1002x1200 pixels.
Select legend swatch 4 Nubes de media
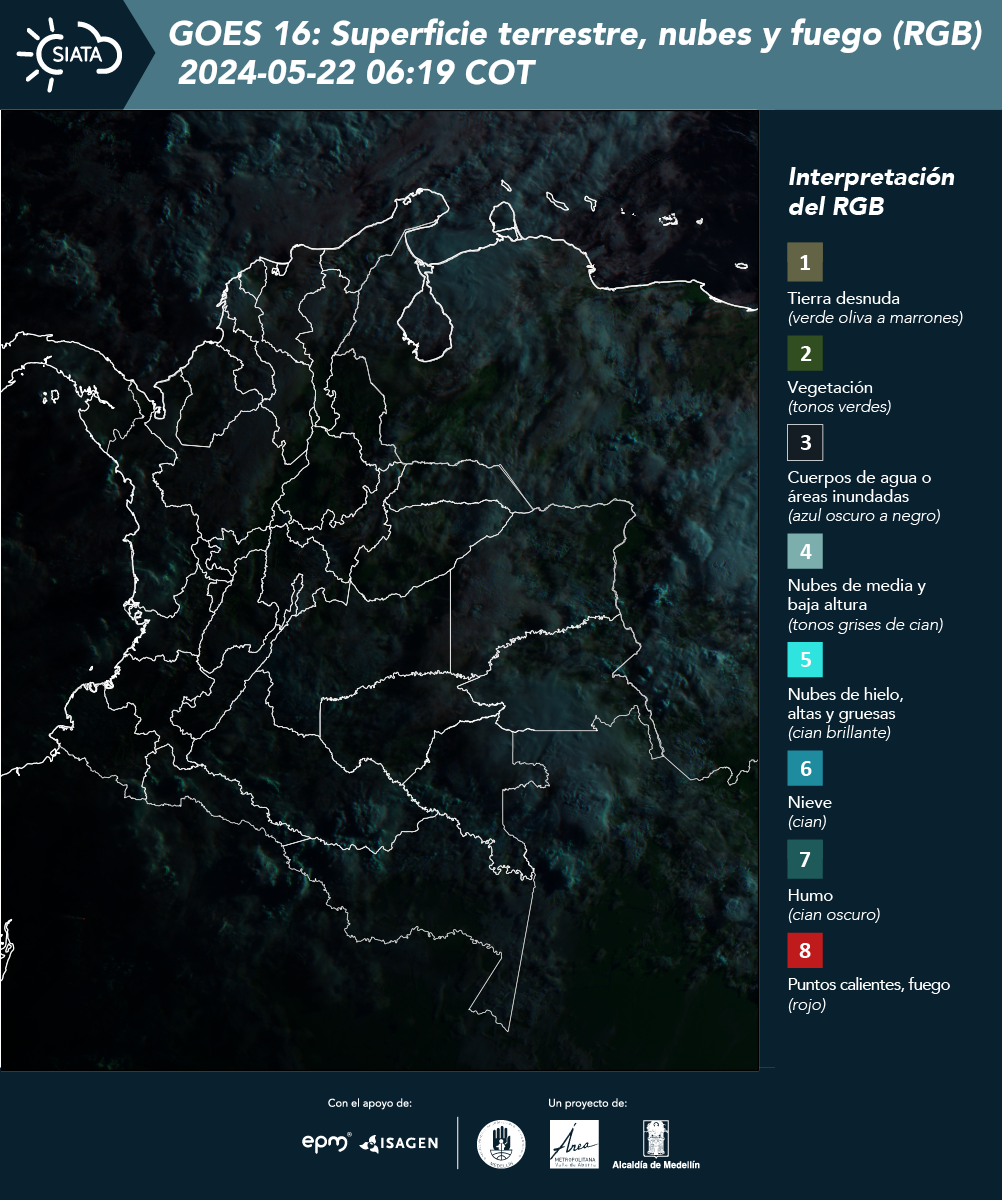pyautogui.click(x=805, y=550)
